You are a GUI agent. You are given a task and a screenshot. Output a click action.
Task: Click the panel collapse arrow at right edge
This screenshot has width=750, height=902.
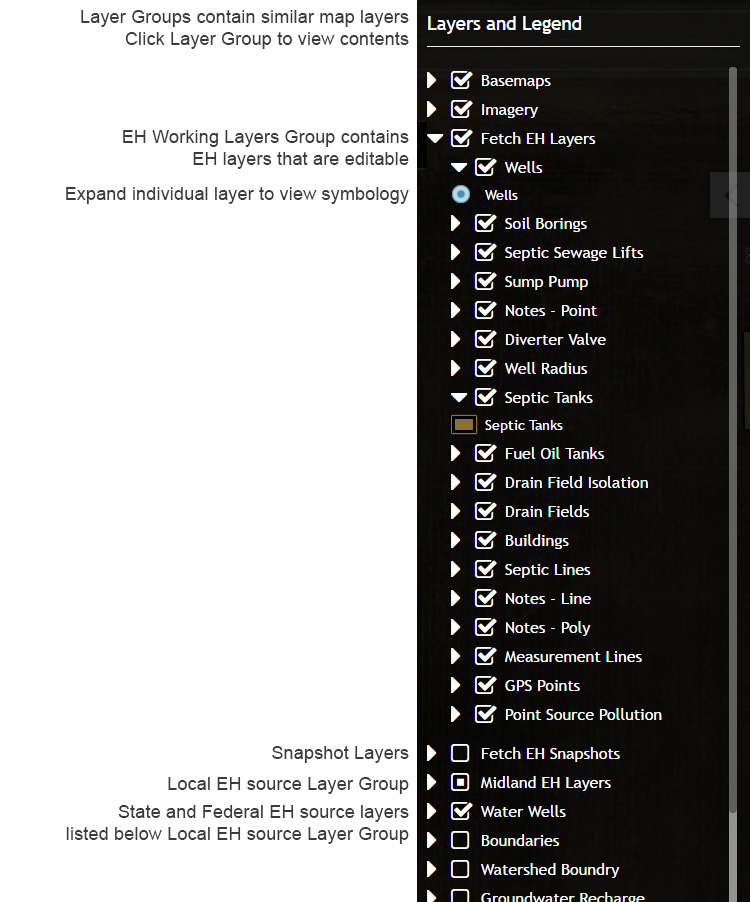(x=731, y=195)
